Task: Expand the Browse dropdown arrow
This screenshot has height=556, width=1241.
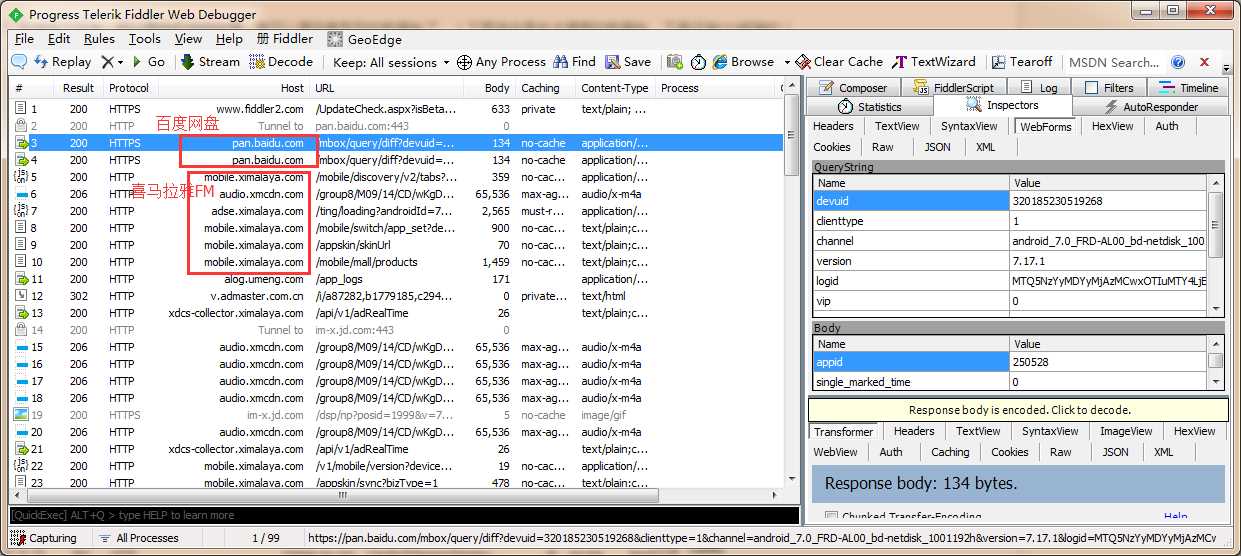Action: [787, 62]
